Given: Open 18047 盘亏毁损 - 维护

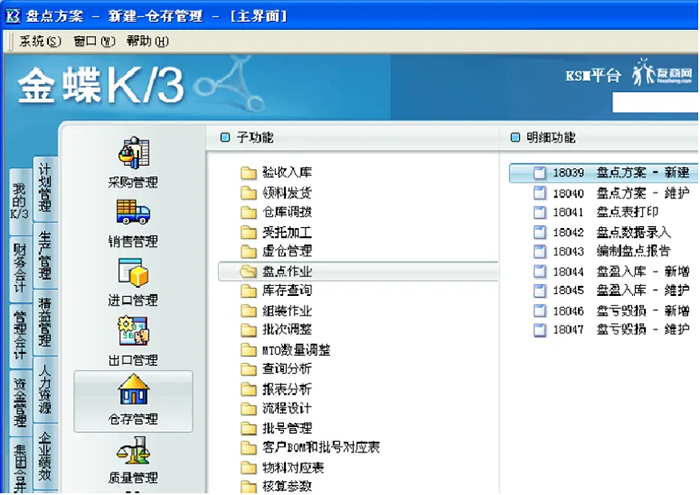Looking at the screenshot, I should tap(612, 330).
